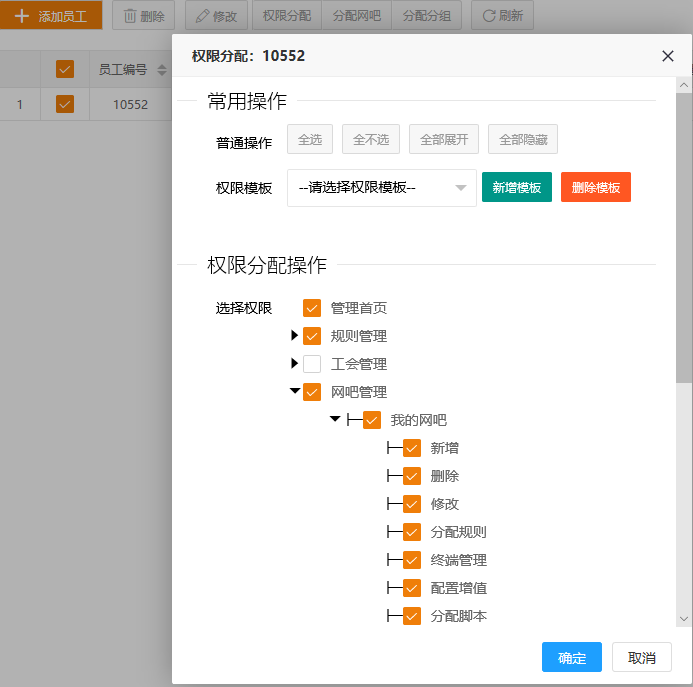
Task: Uncheck the 分配脚本 permission checkbox
Action: pyautogui.click(x=412, y=616)
